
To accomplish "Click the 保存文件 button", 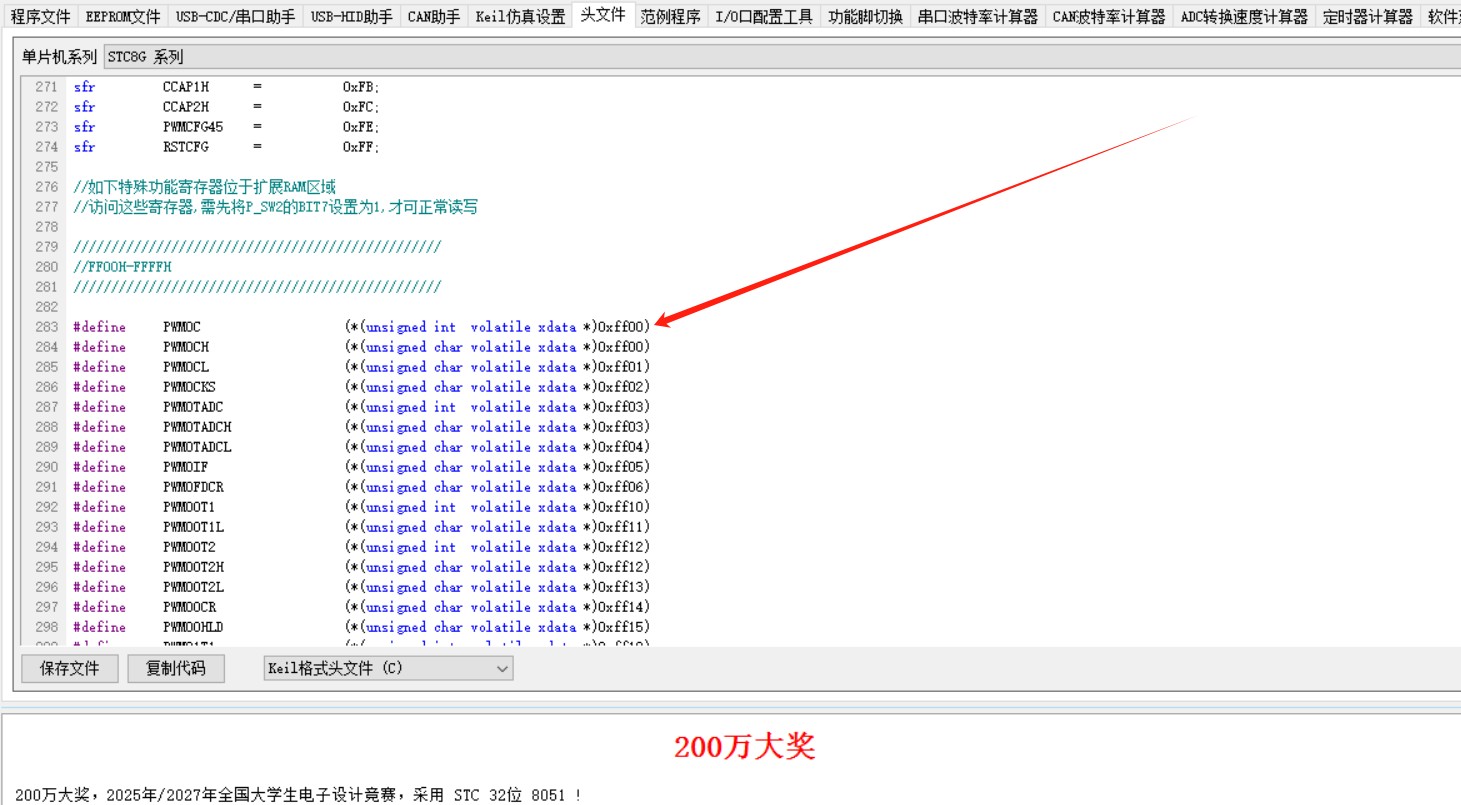I will (70, 668).
